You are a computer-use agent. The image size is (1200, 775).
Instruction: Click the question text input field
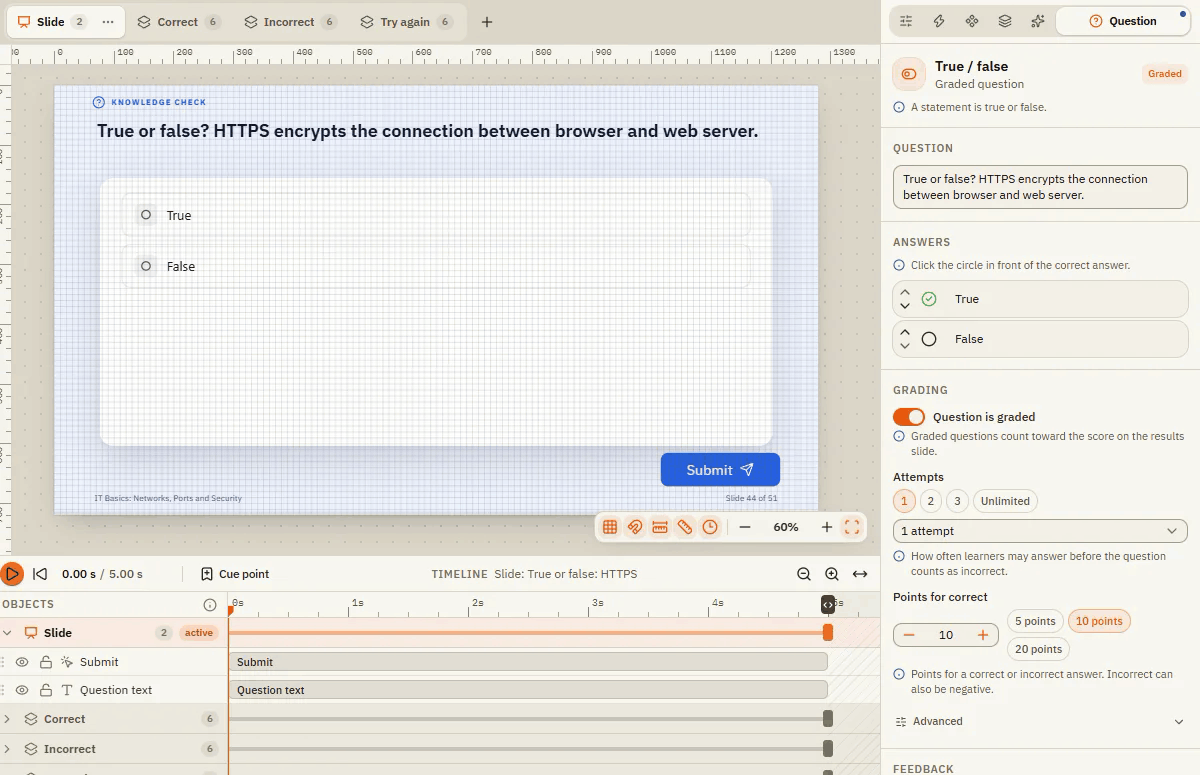coord(1040,187)
